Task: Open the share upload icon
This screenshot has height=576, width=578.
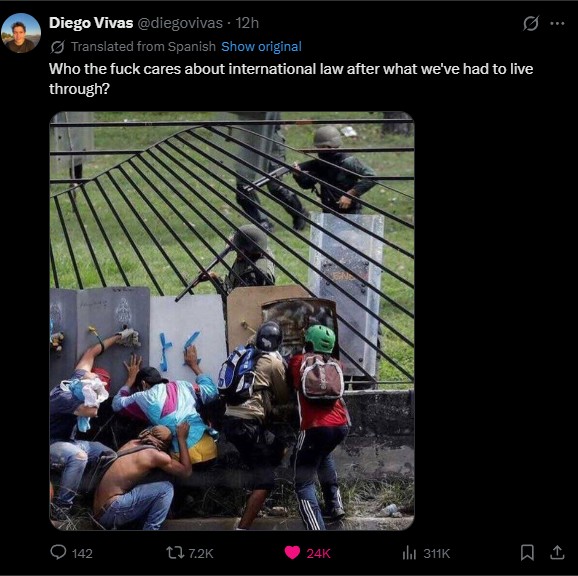Action: [557, 552]
